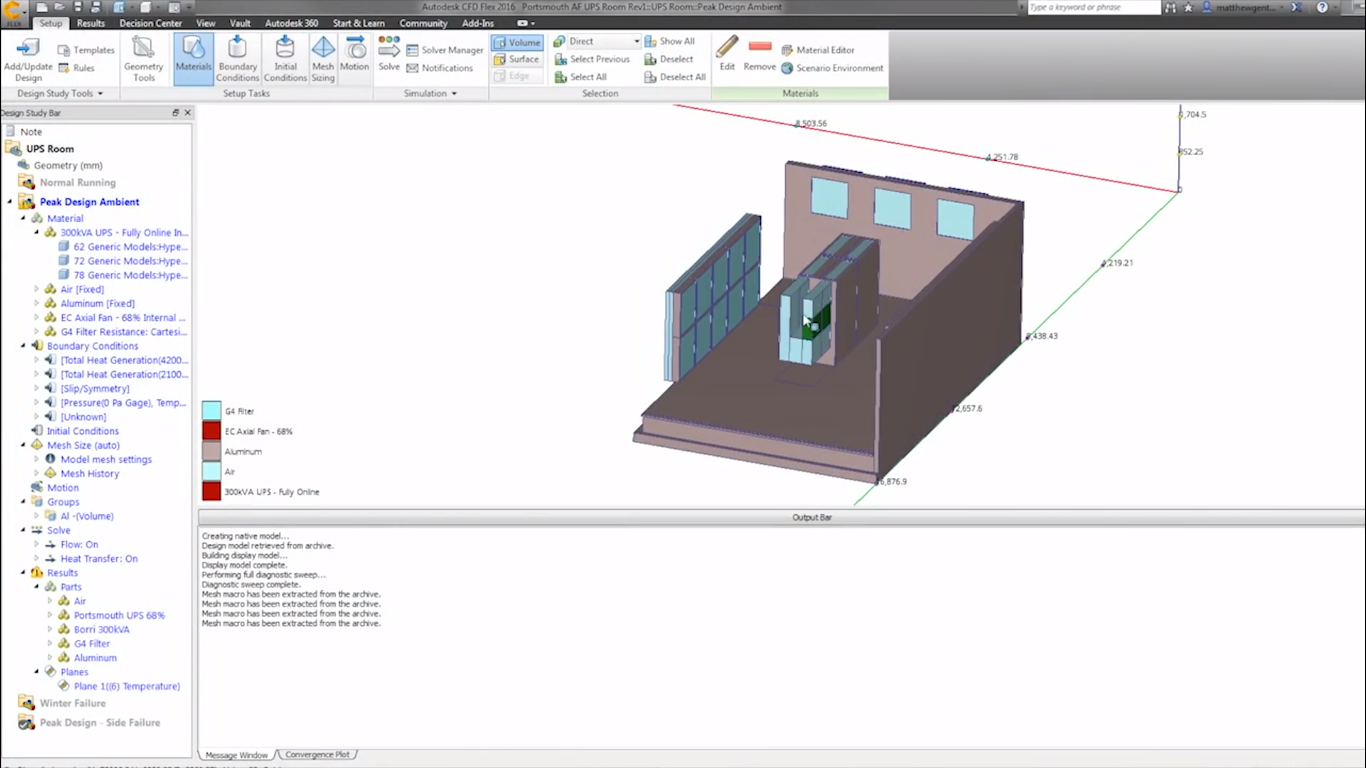
Task: Click Deselect All in Selection panel
Action: pyautogui.click(x=675, y=77)
